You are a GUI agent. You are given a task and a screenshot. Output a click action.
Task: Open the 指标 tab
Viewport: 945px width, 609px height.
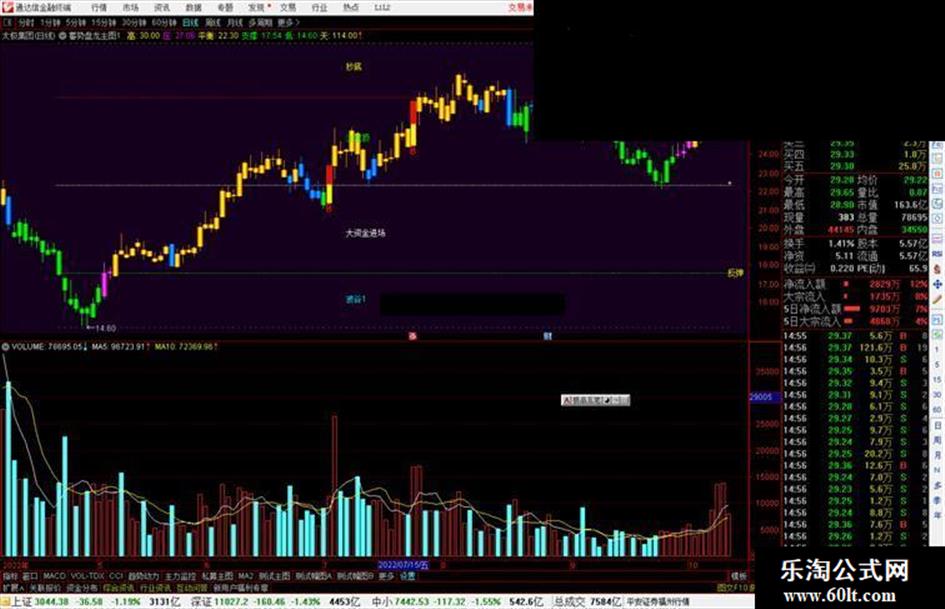pyautogui.click(x=10, y=576)
